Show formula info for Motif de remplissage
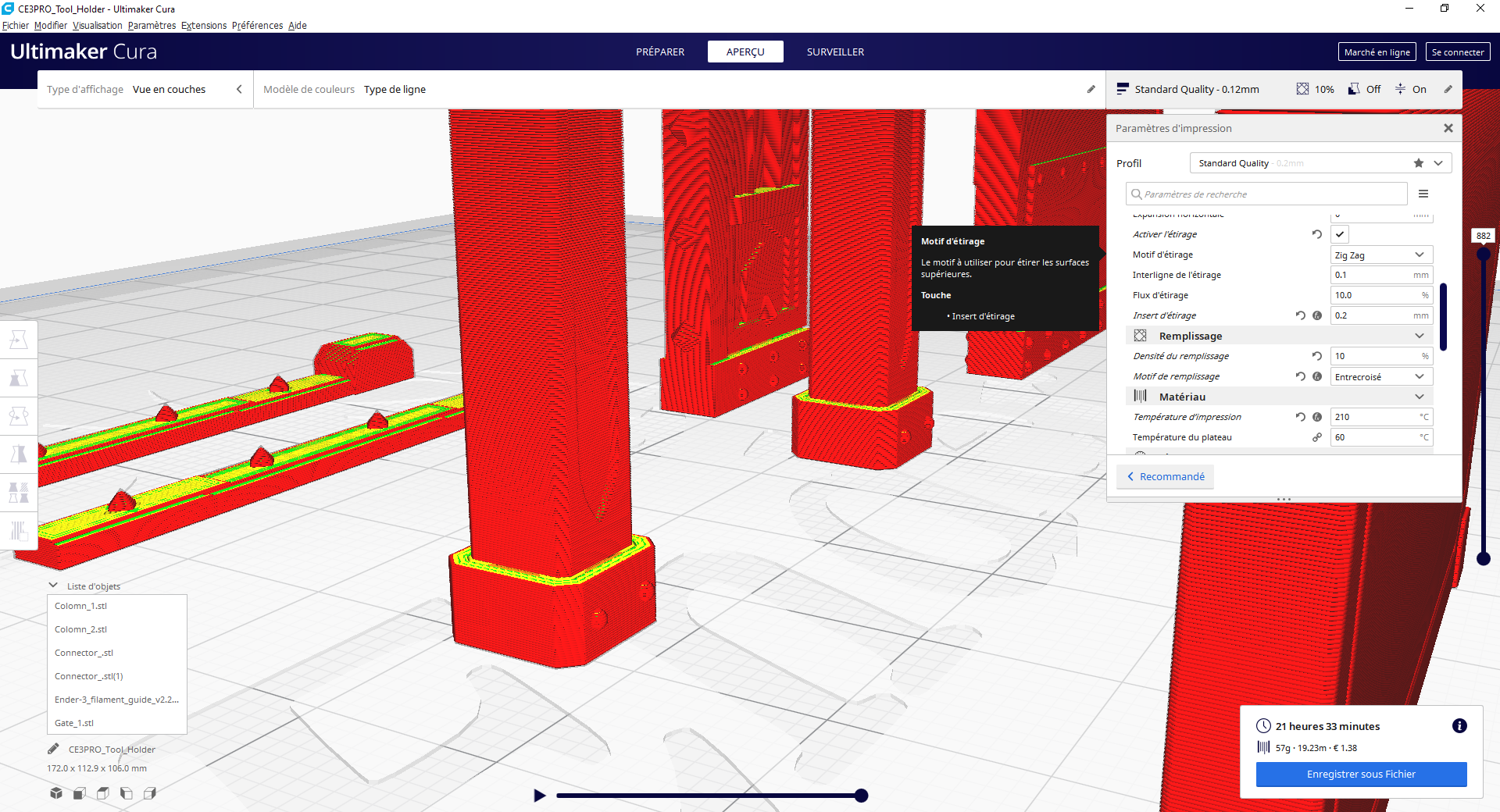 point(1317,376)
